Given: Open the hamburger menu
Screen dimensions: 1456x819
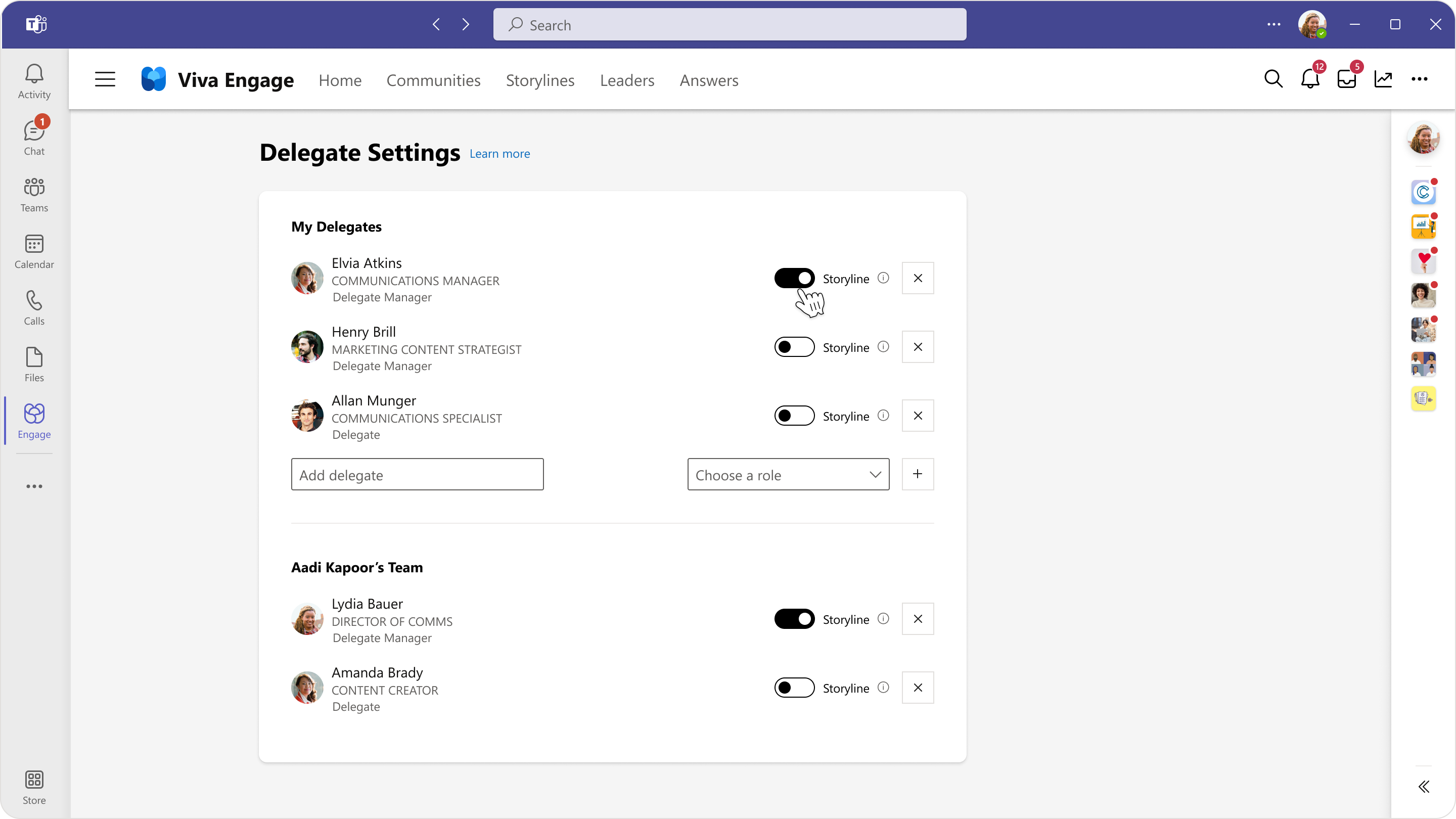Looking at the screenshot, I should click(104, 79).
